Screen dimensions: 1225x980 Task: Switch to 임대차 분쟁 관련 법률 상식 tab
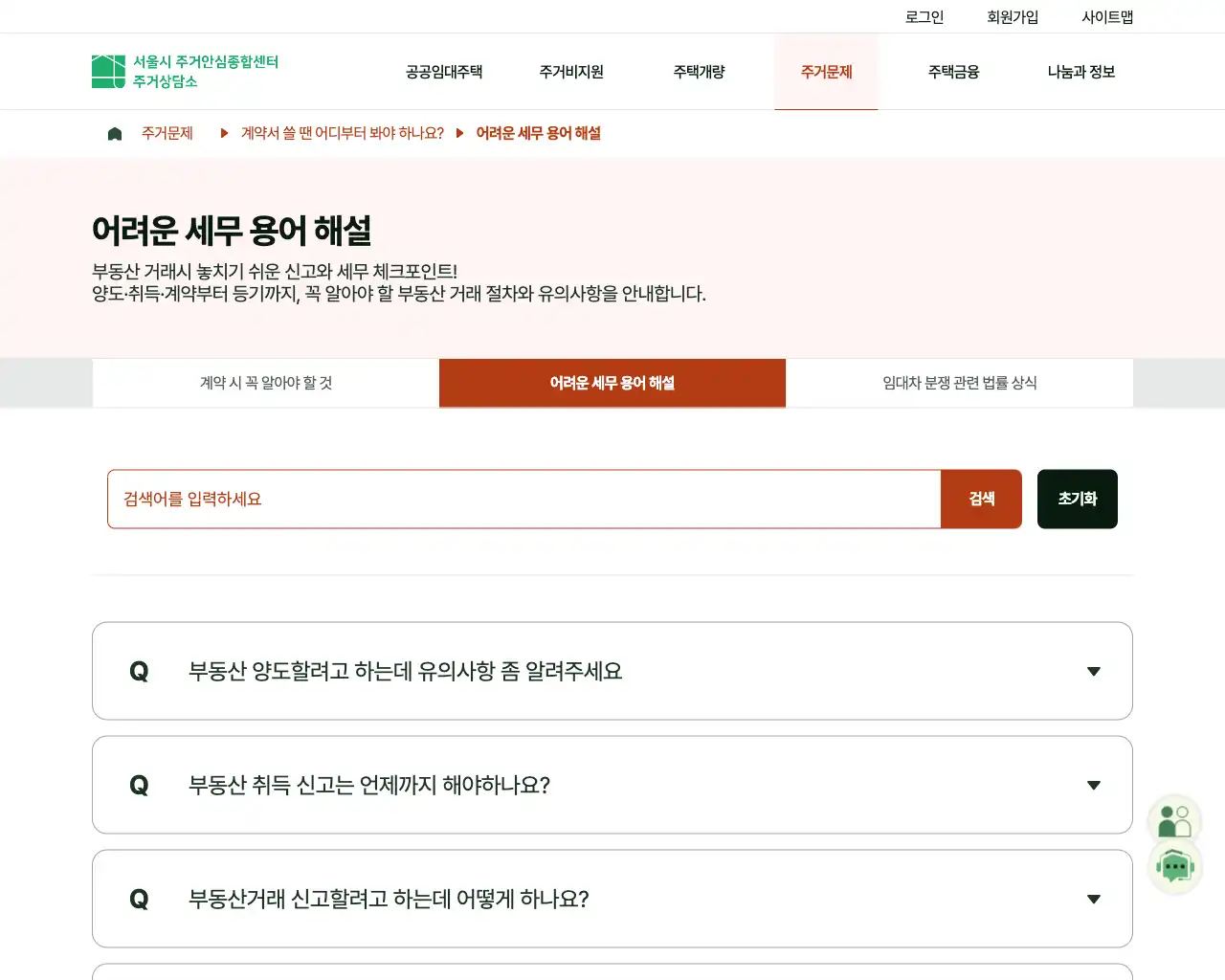959,383
